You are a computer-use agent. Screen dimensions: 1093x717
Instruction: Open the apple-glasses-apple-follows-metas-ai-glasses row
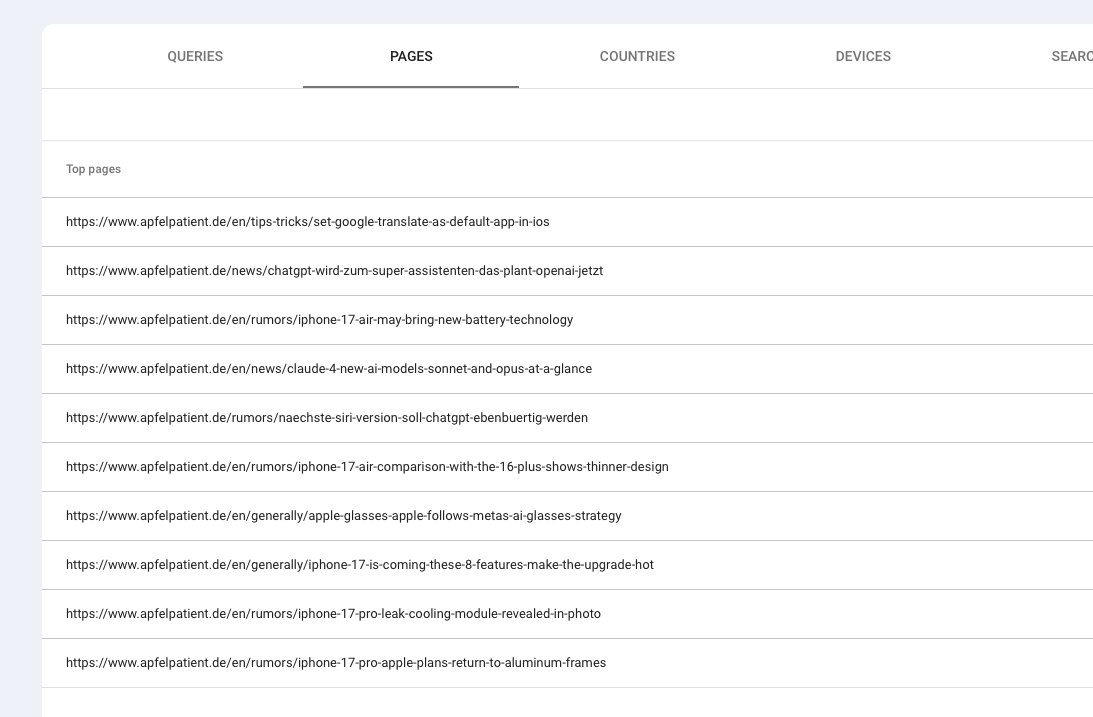point(567,516)
